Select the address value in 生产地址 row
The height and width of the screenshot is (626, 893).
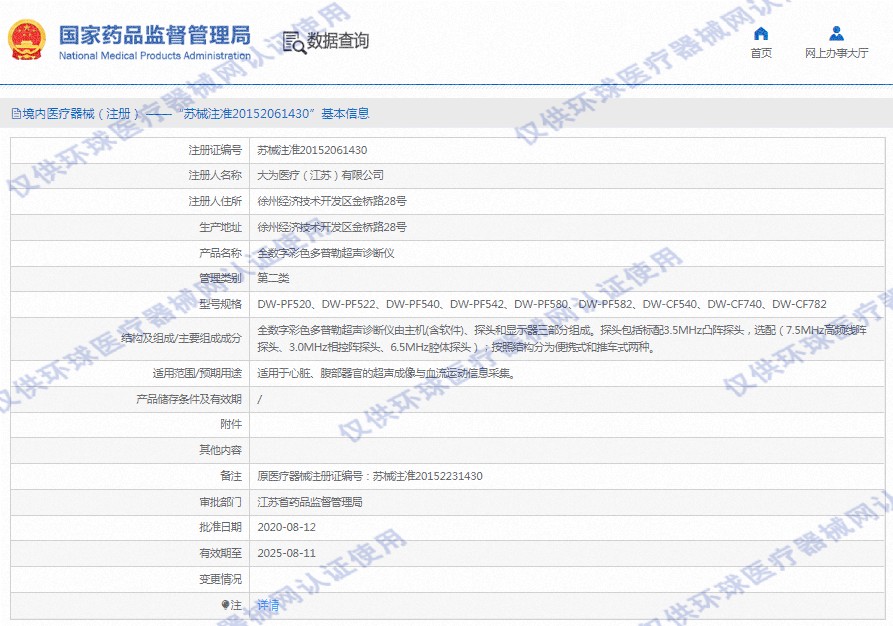click(332, 227)
